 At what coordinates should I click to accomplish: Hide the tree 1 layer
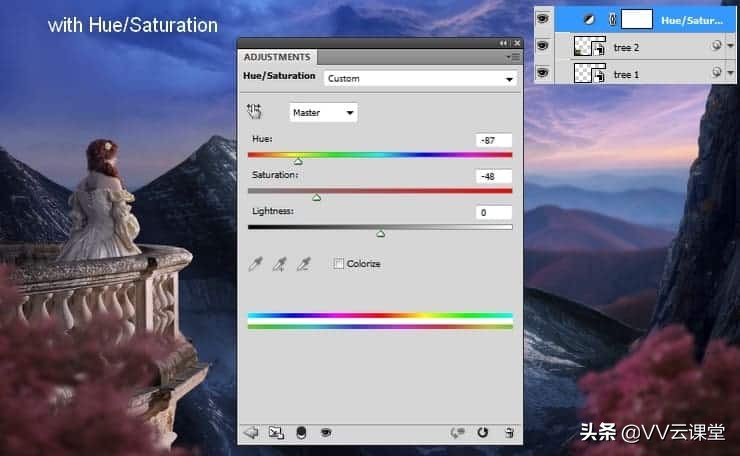point(543,73)
